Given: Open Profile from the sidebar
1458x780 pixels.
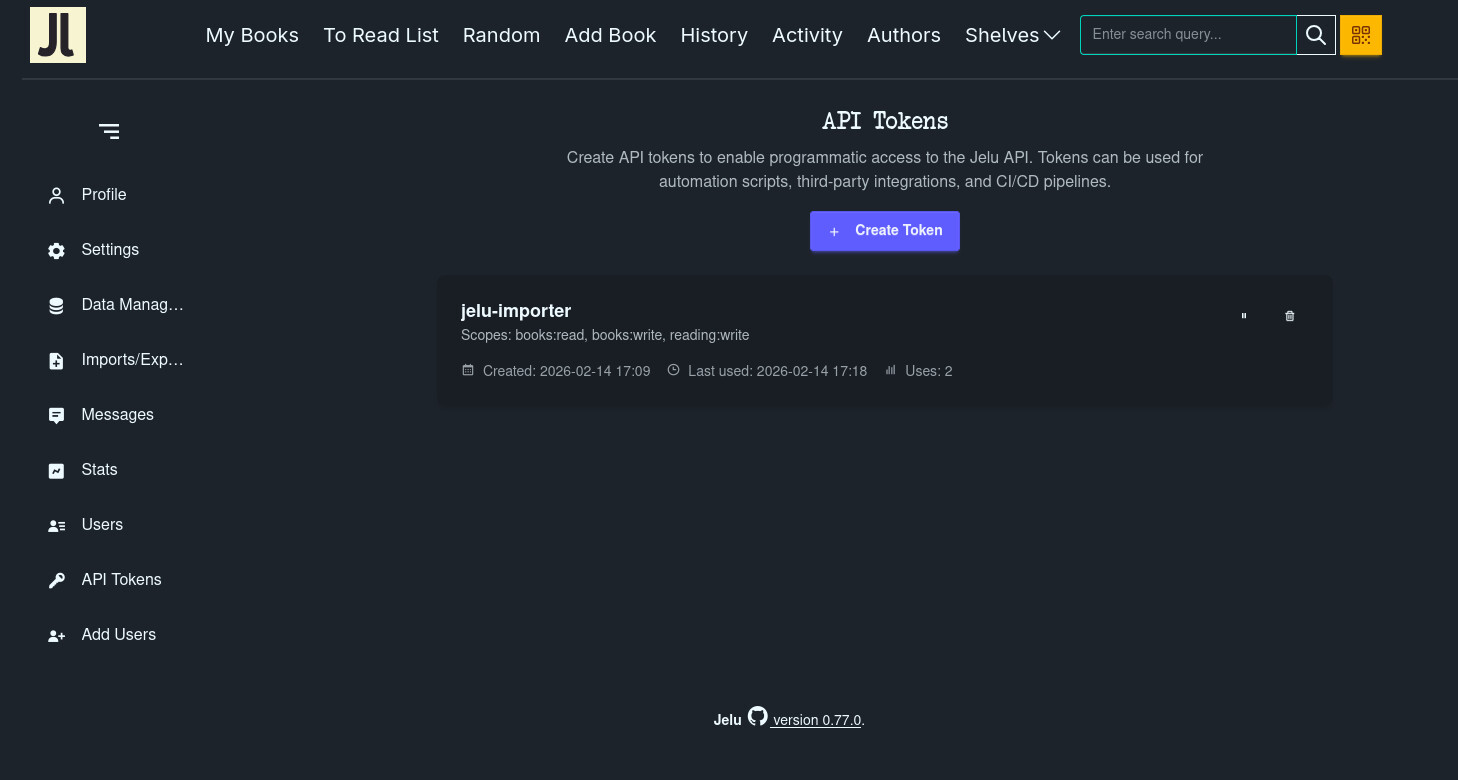Looking at the screenshot, I should pos(103,195).
